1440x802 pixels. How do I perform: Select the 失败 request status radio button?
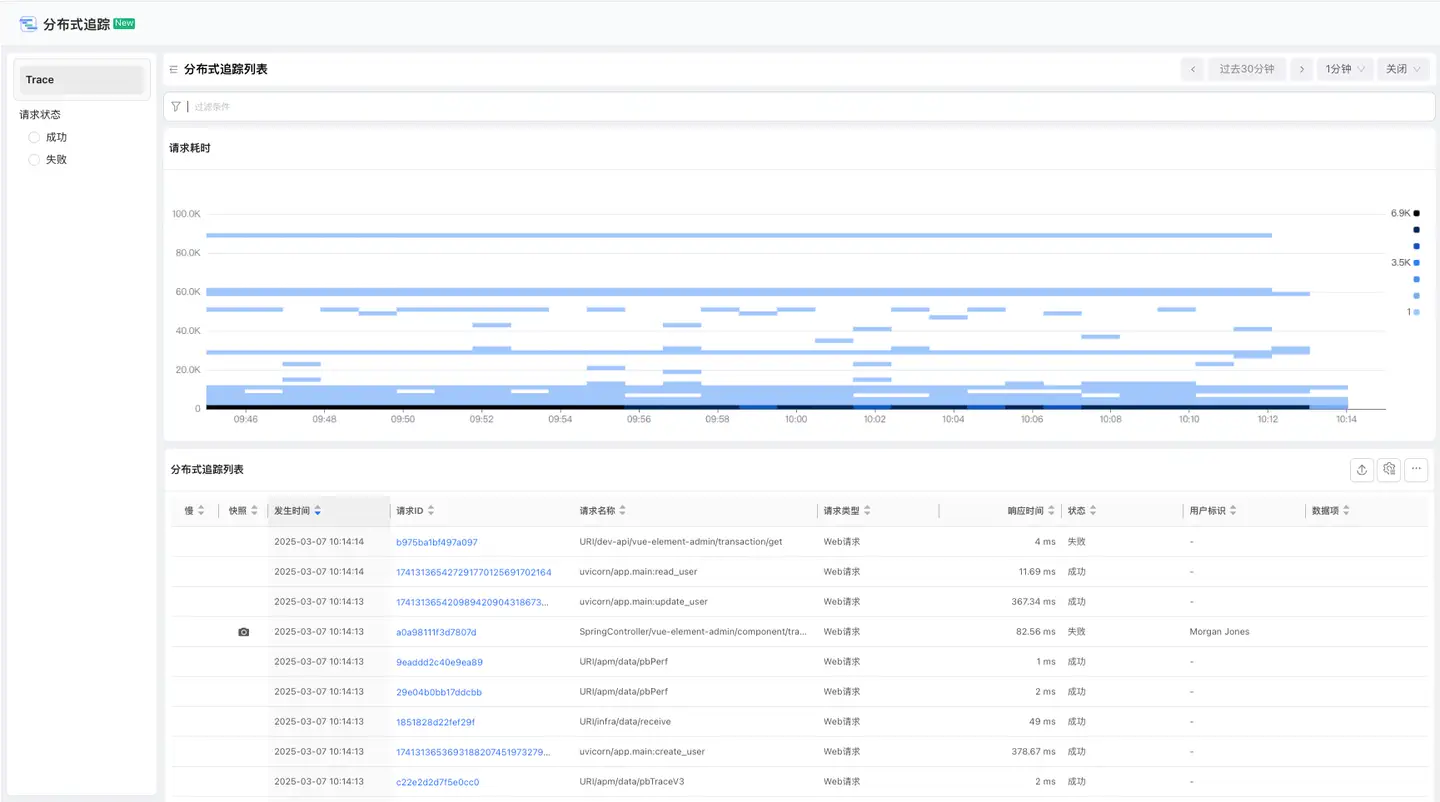(x=34, y=160)
